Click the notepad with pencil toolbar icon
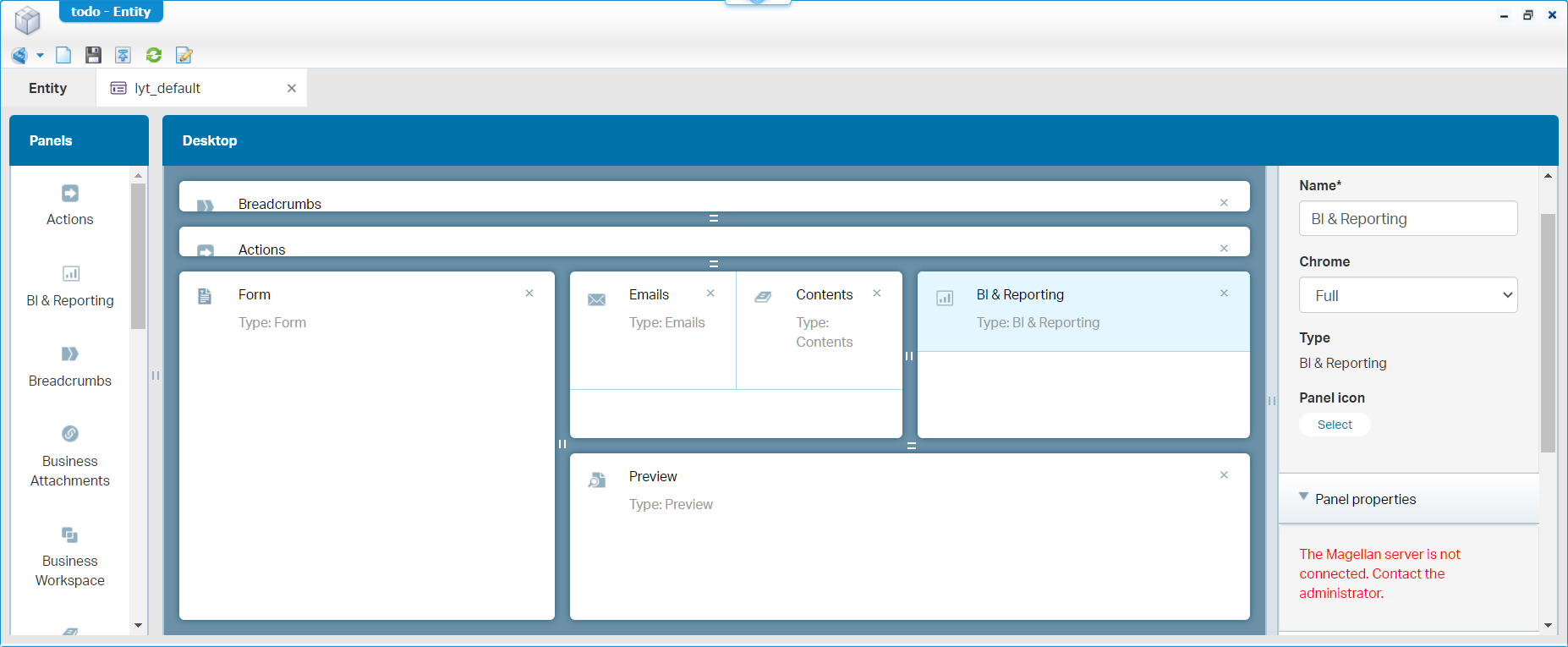Viewport: 1568px width, 647px height. (184, 55)
